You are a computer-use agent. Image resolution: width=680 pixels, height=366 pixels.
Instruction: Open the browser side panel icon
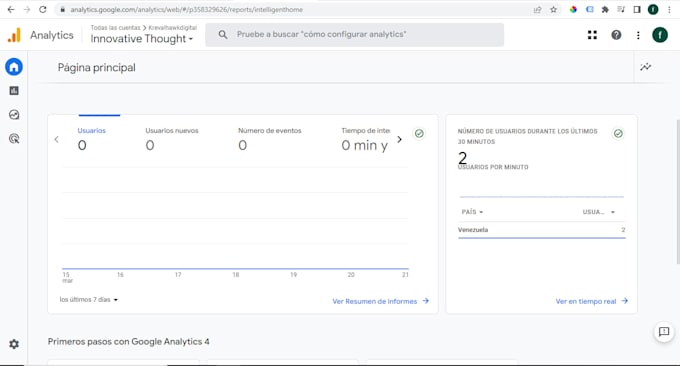tap(637, 10)
